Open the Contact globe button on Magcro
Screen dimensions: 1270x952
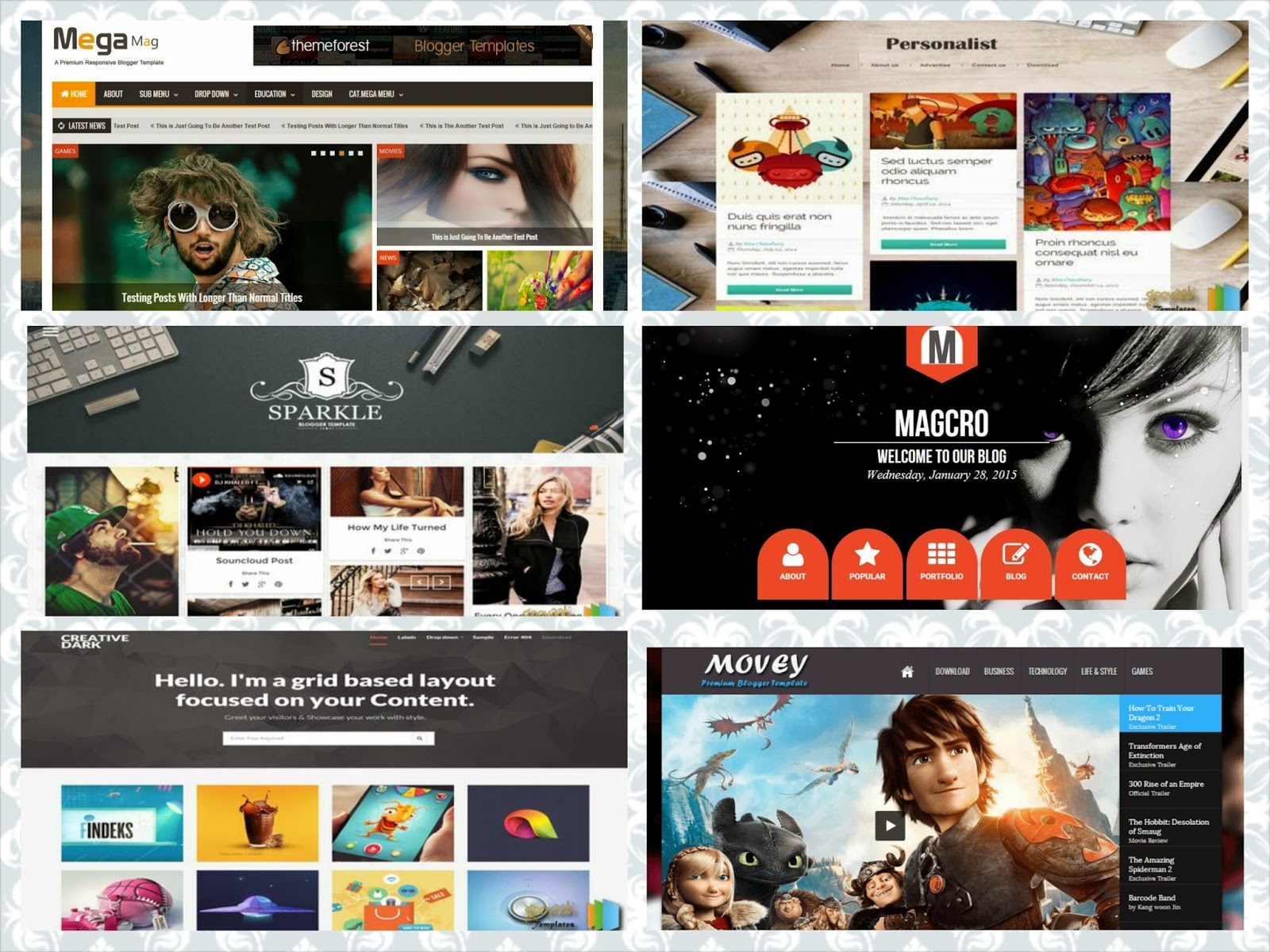click(1090, 562)
